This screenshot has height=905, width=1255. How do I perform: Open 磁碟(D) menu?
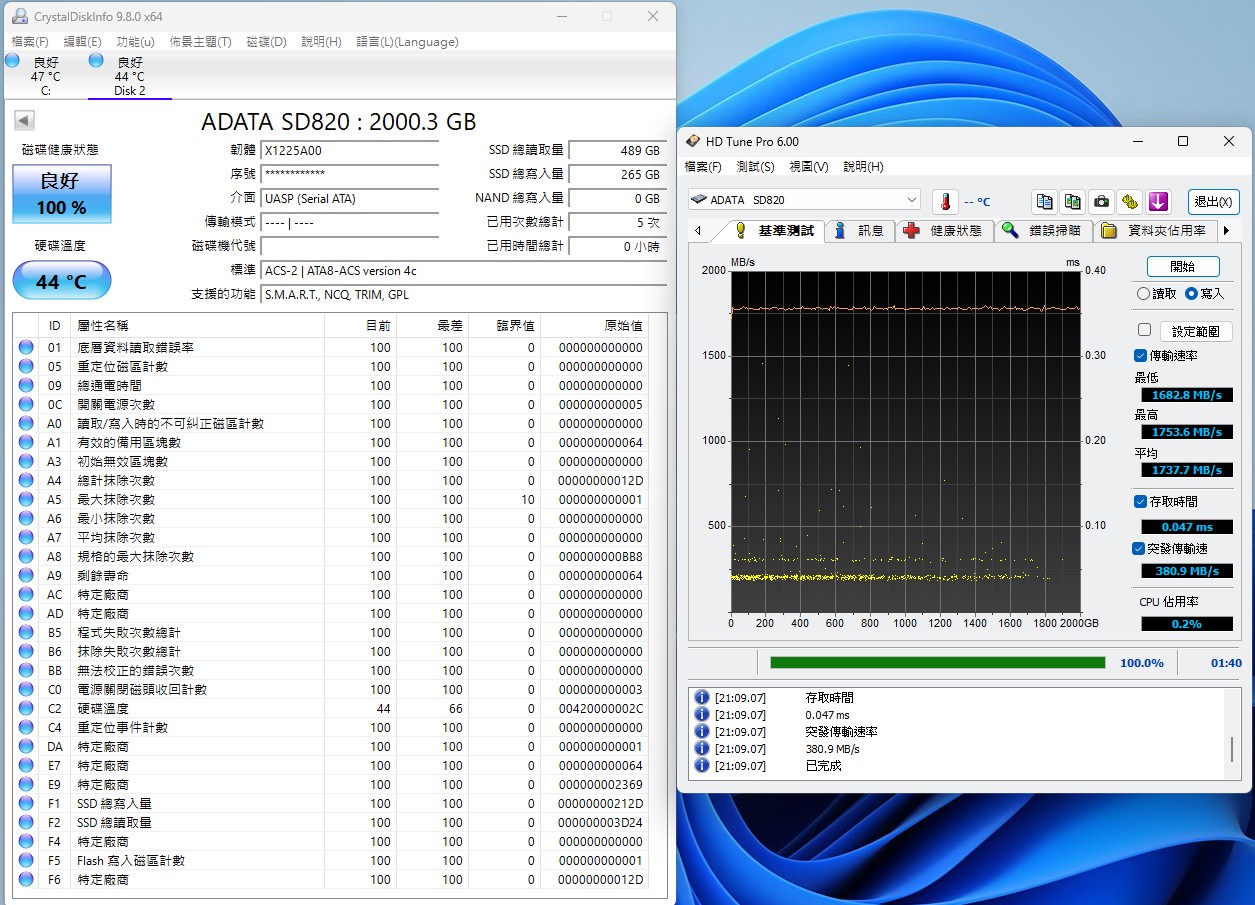pyautogui.click(x=266, y=42)
